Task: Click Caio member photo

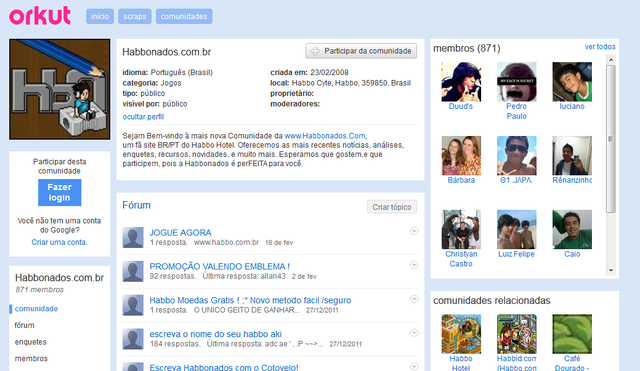Action: (572, 229)
